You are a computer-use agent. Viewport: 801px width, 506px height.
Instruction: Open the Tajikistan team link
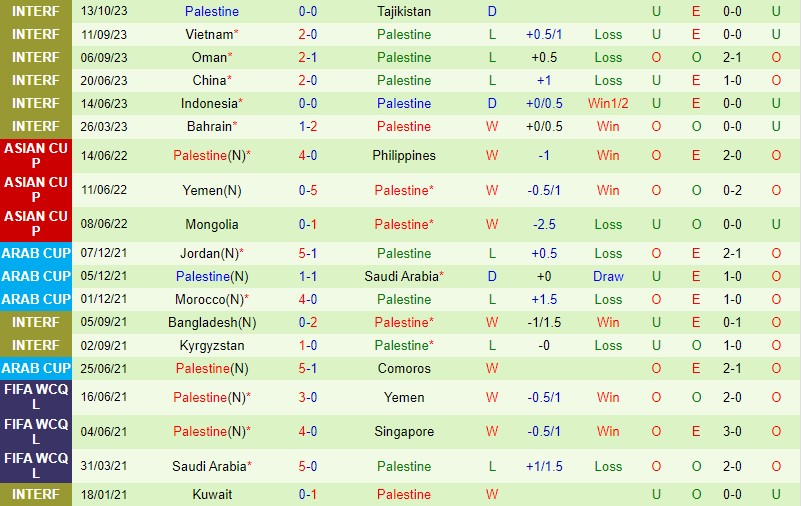(x=404, y=11)
